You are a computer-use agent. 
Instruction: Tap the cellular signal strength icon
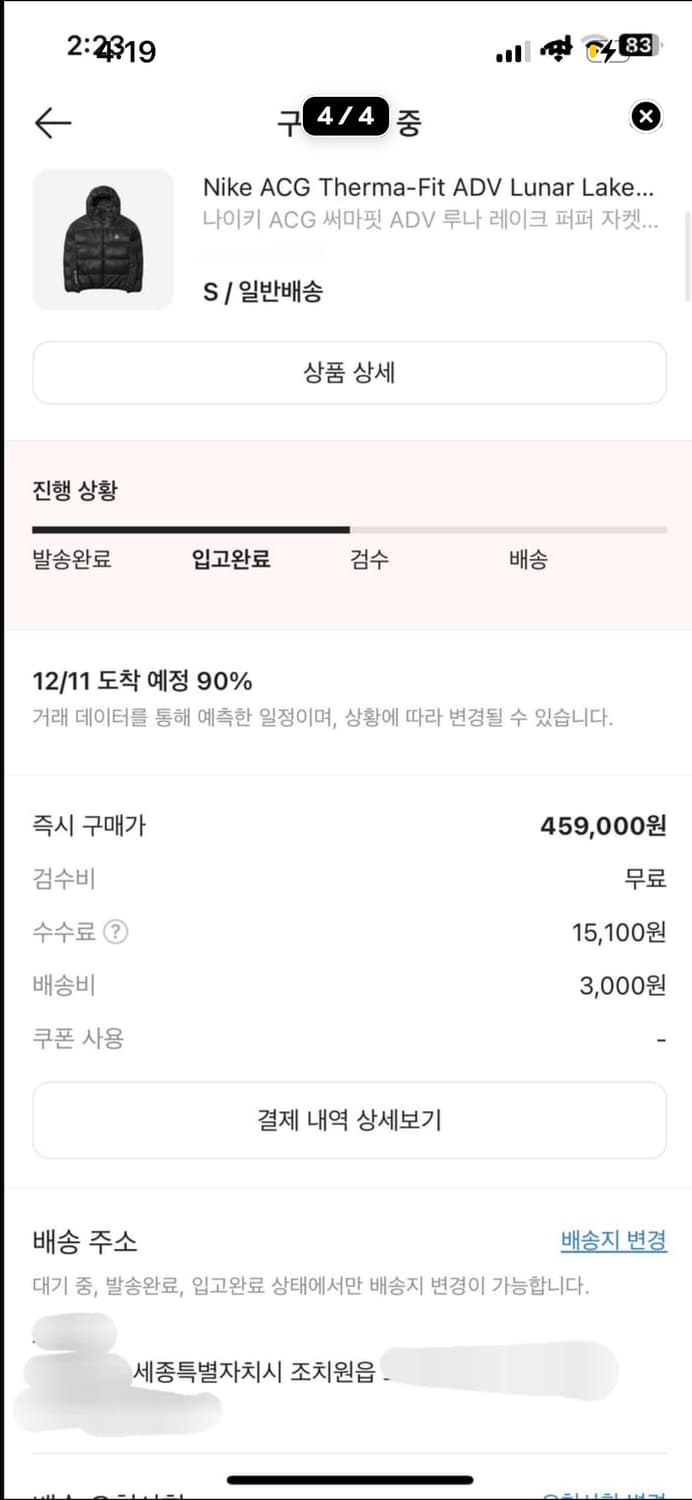click(511, 52)
